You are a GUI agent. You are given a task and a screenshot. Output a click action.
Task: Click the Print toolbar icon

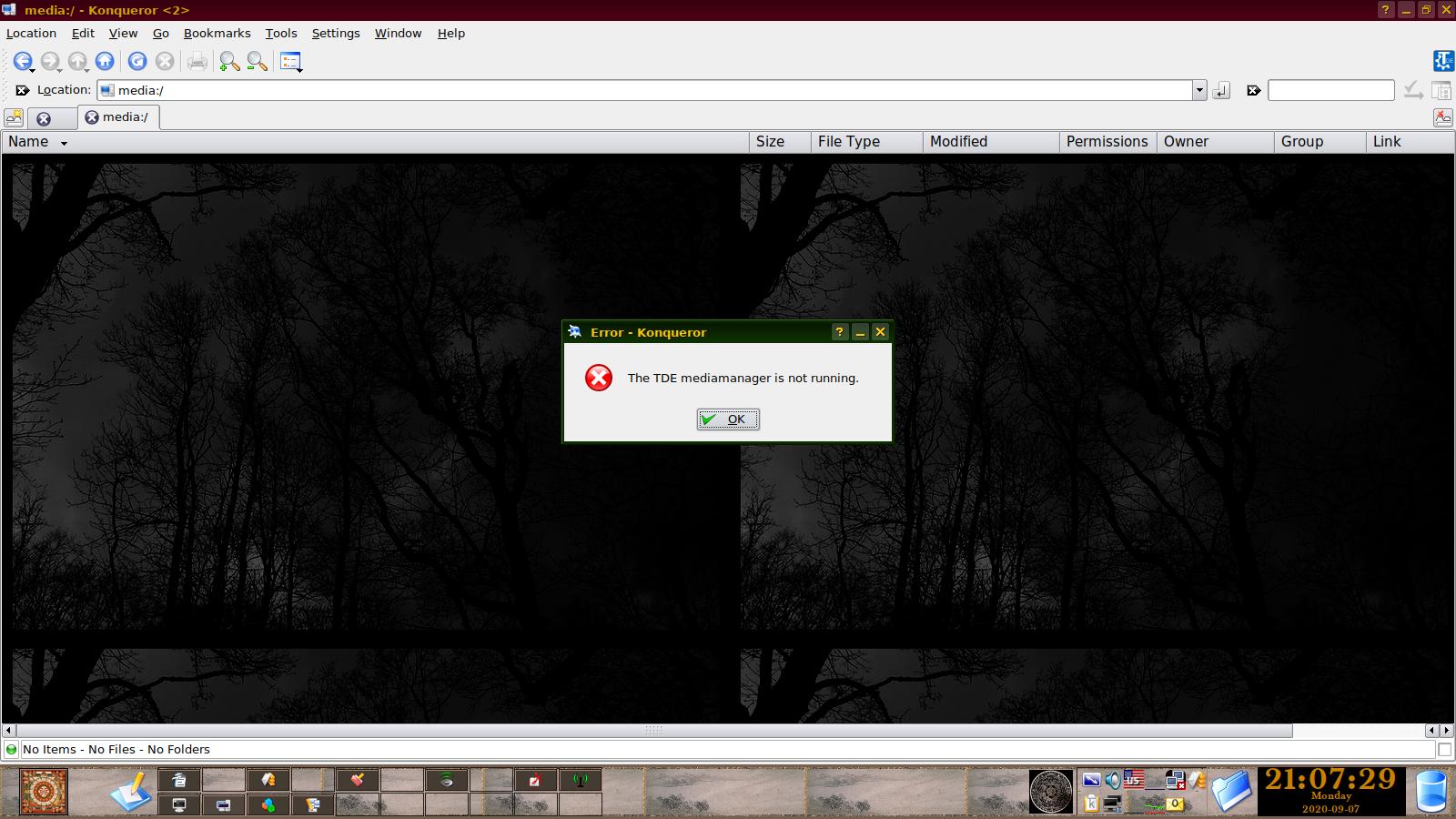[197, 61]
